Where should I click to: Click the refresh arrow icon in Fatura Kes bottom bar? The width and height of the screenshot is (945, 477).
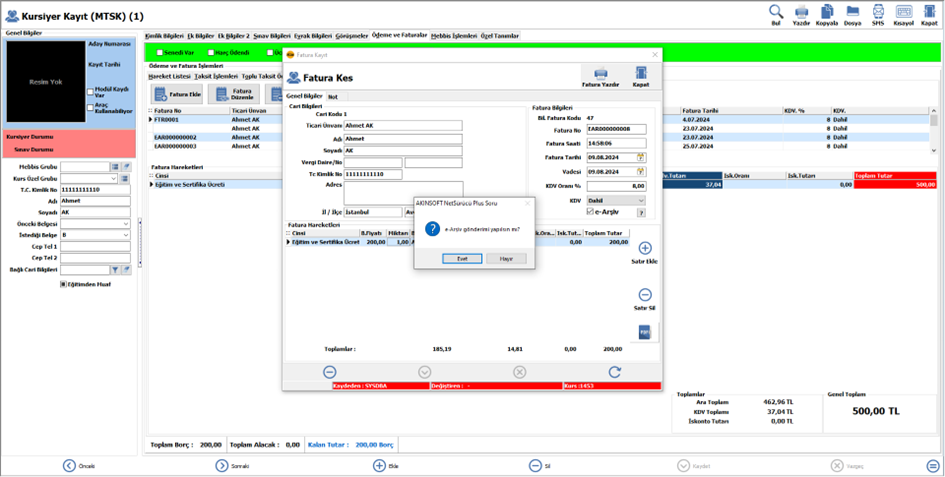[615, 372]
